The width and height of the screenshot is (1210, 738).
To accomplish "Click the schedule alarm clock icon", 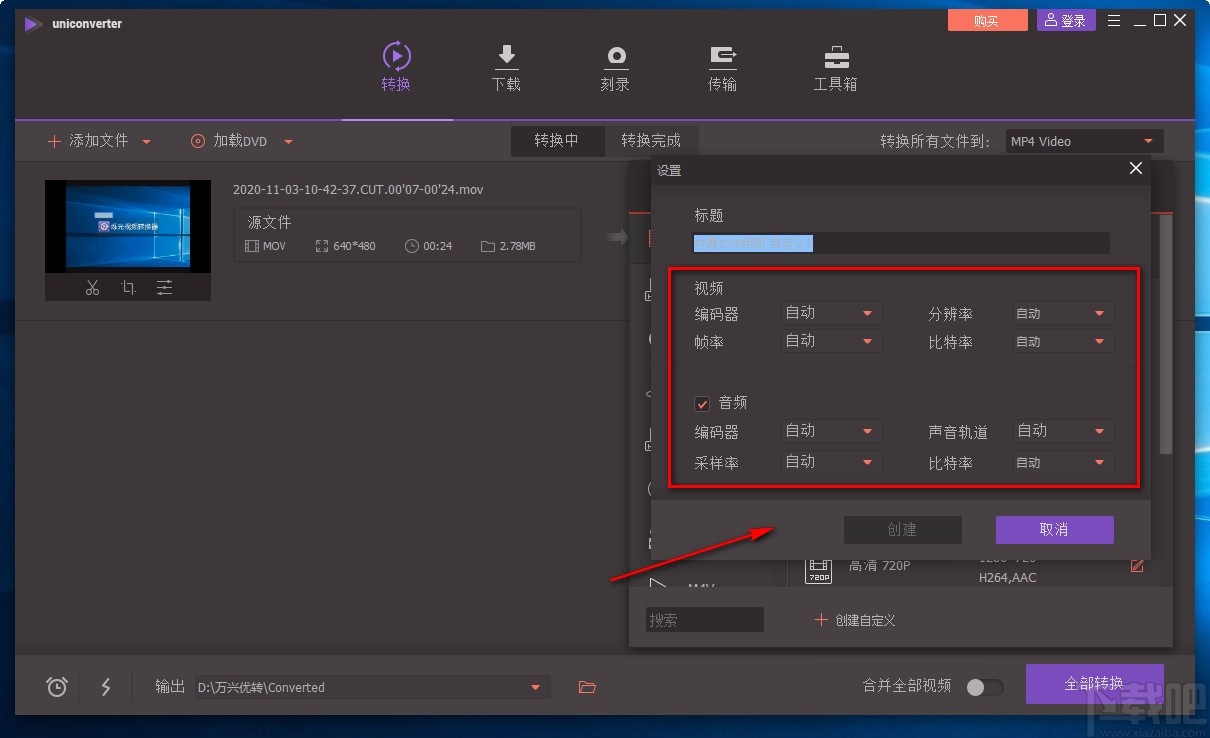I will [x=56, y=687].
